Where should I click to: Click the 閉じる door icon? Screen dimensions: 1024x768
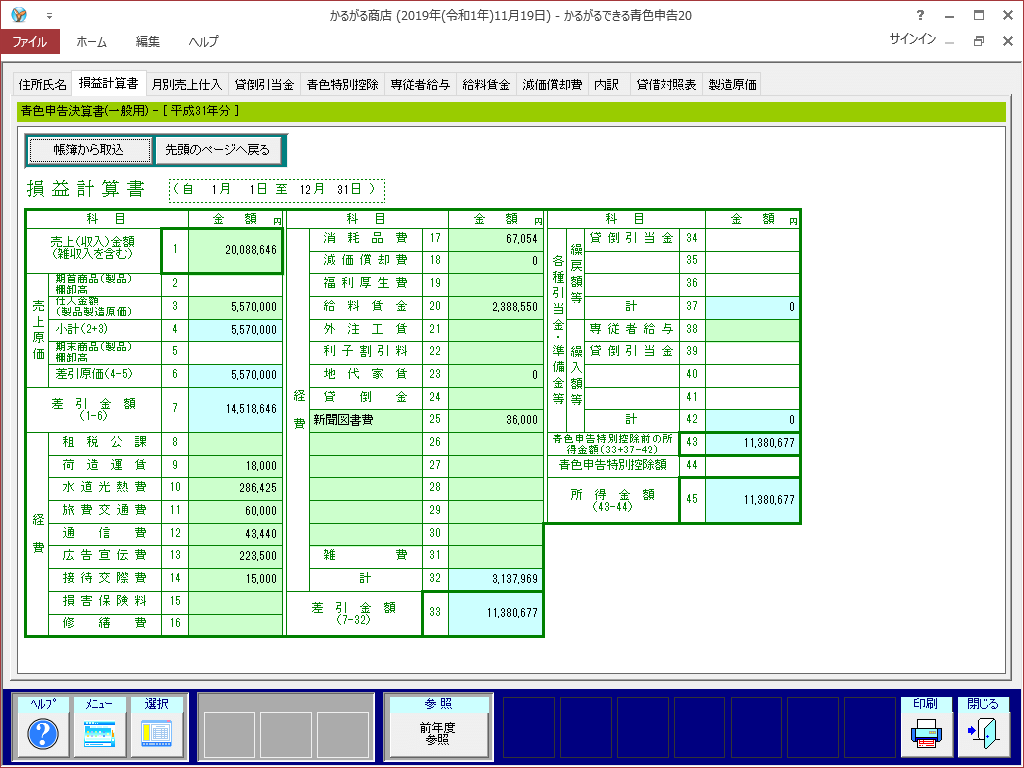tap(983, 733)
